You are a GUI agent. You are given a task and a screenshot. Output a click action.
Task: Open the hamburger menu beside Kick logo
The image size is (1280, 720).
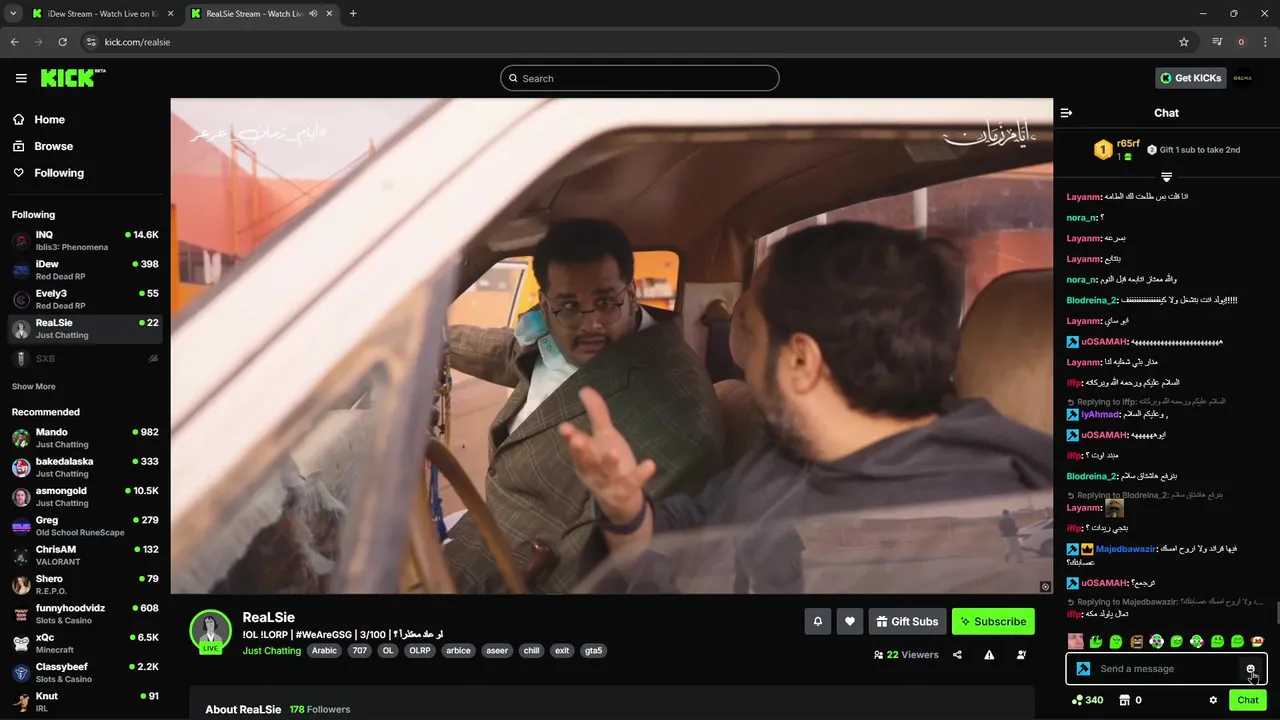(x=21, y=78)
